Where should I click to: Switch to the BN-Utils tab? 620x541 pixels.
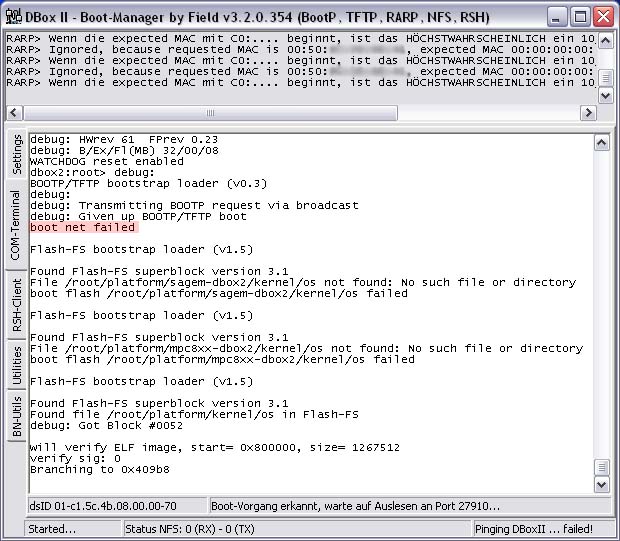coord(16,416)
